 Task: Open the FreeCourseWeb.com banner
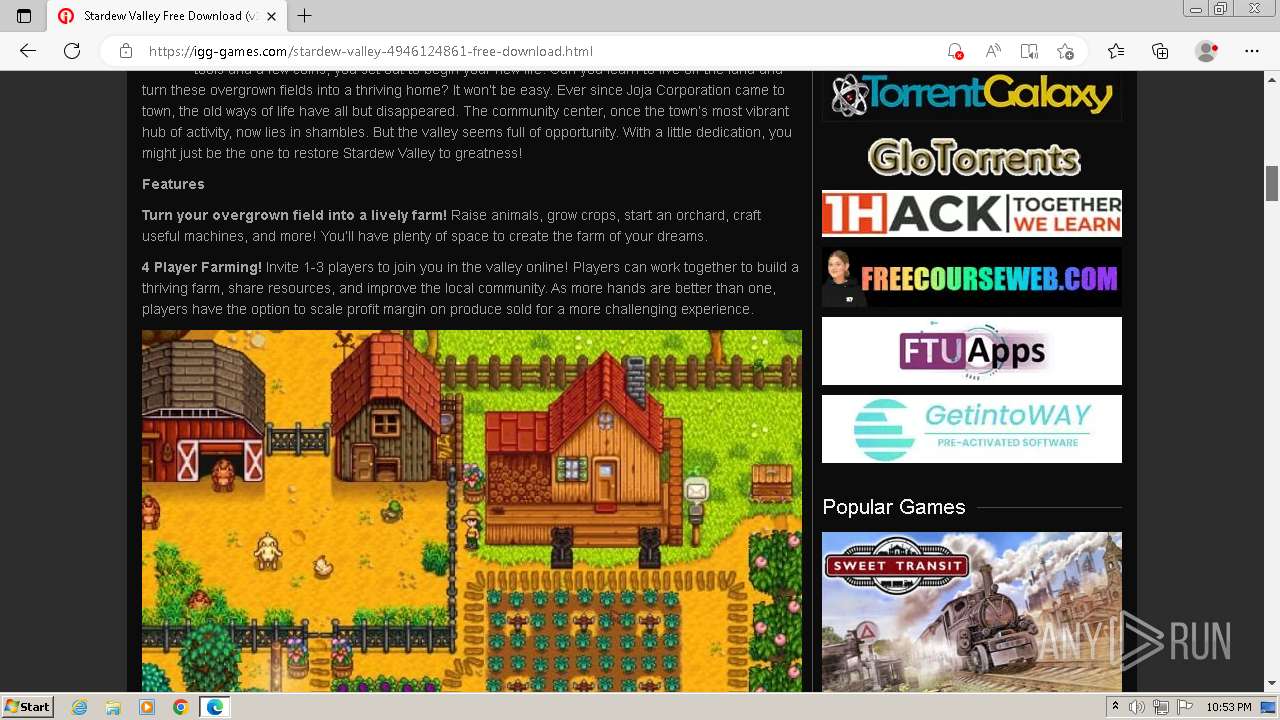pos(972,277)
